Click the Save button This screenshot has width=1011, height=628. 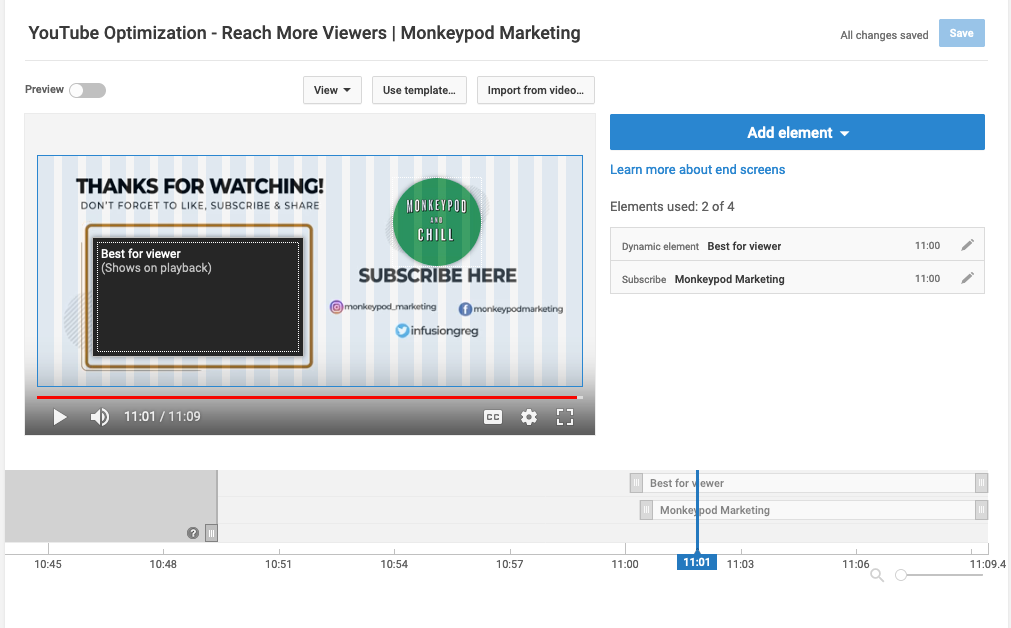pyautogui.click(x=960, y=34)
